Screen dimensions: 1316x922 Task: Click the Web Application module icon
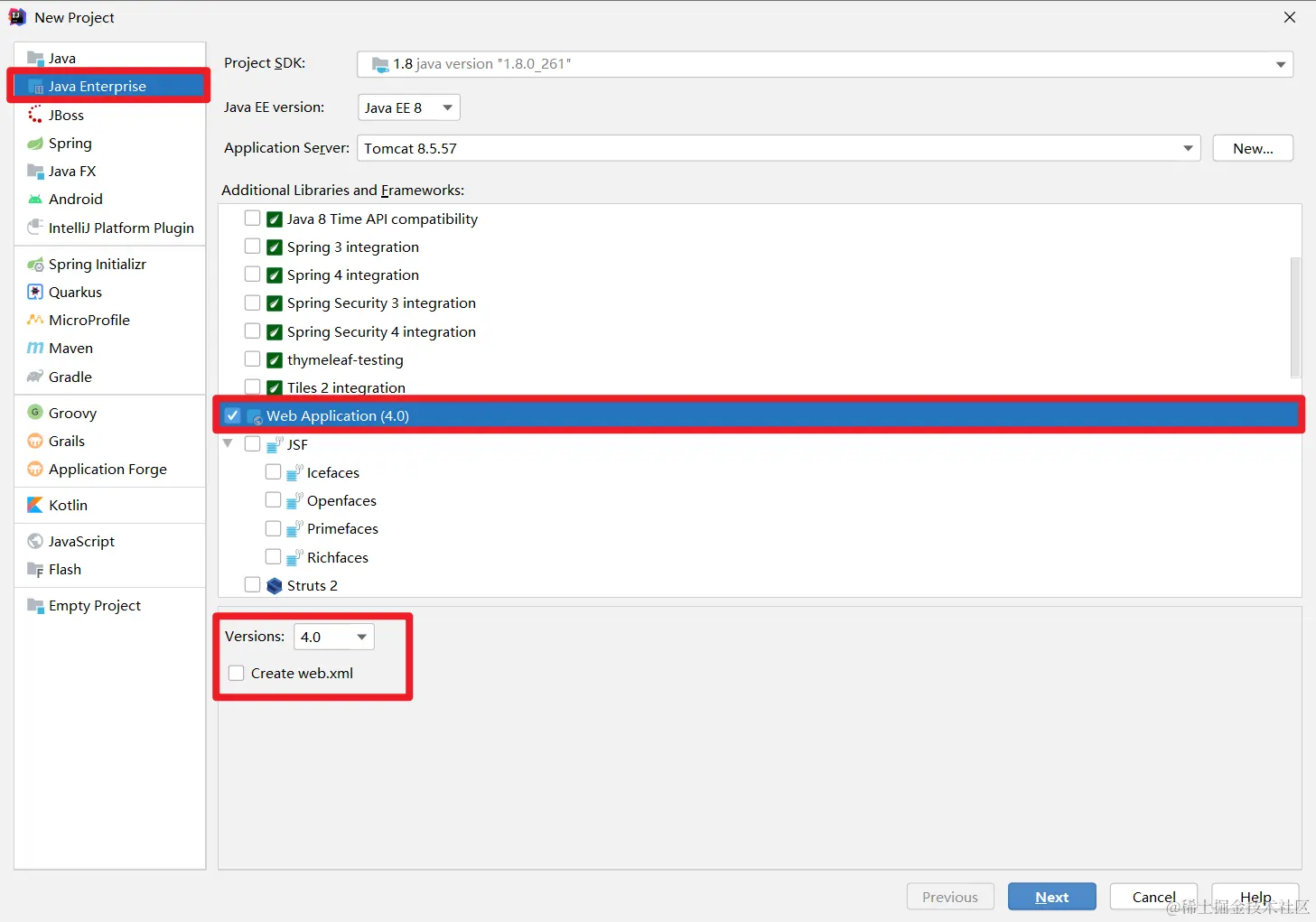click(255, 416)
